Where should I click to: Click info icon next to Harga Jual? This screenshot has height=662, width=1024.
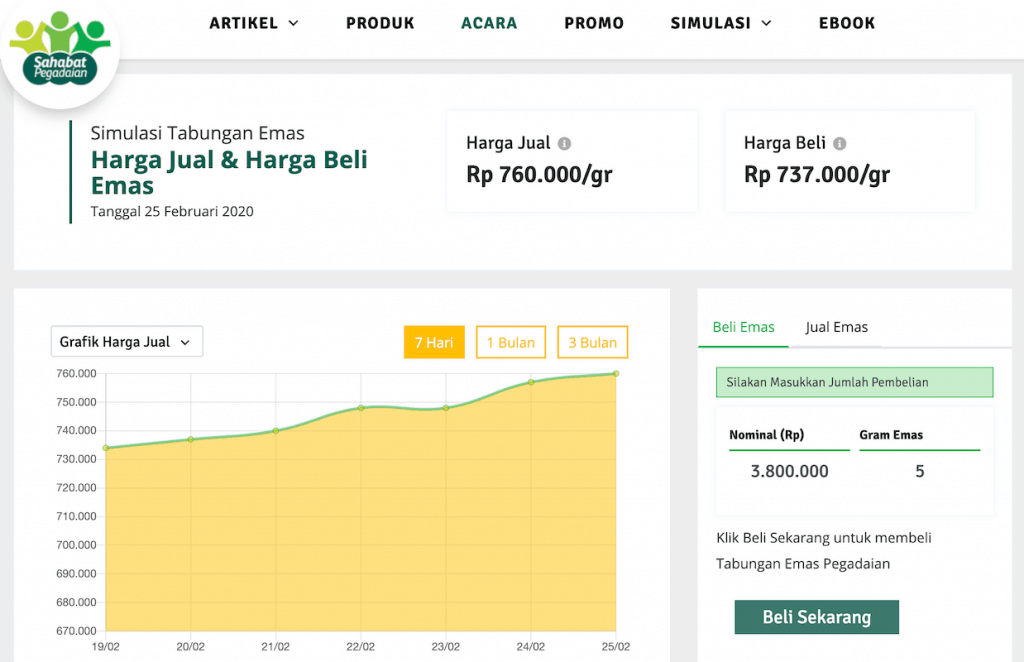(565, 144)
